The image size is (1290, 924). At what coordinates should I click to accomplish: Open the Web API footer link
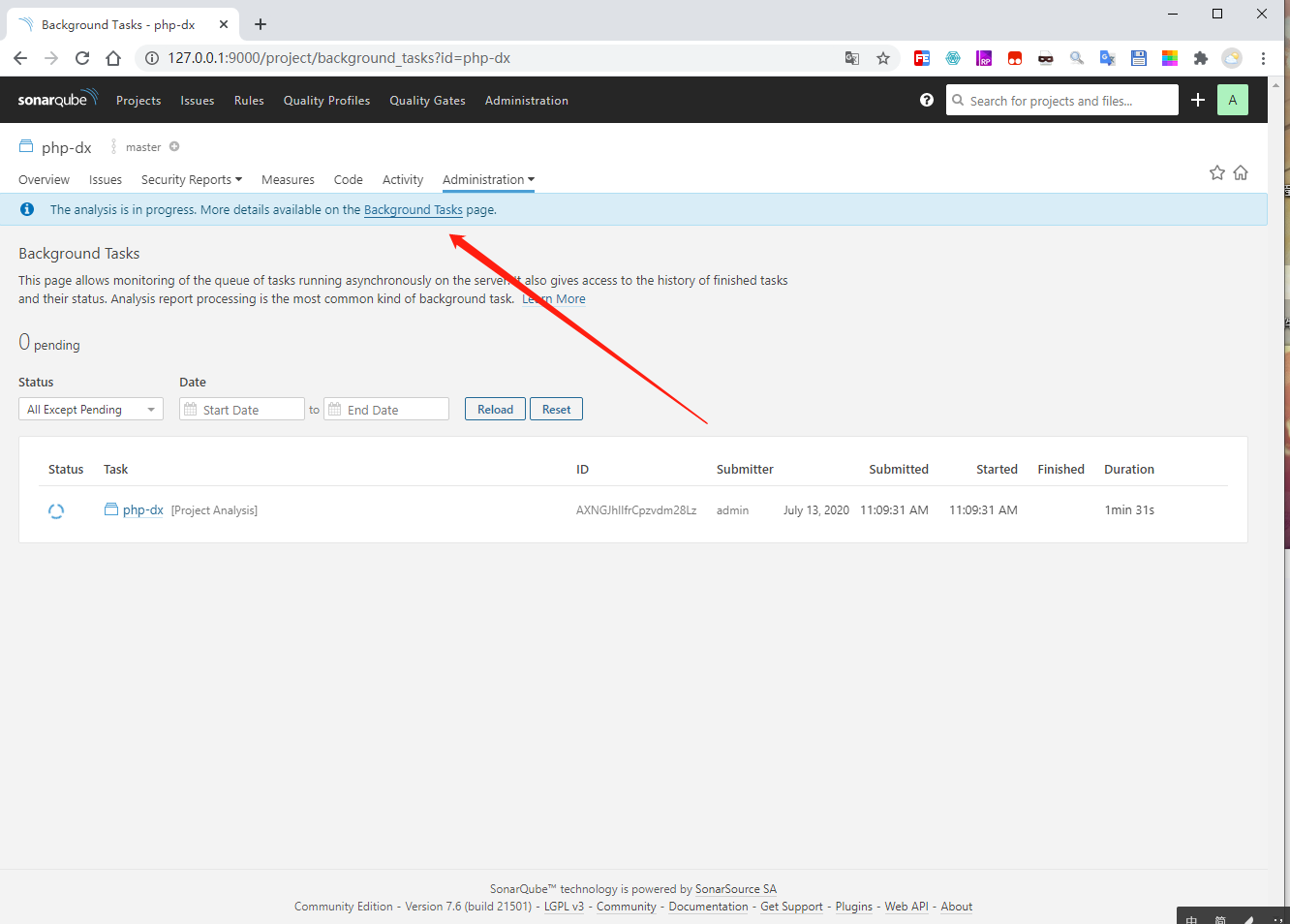pyautogui.click(x=906, y=907)
